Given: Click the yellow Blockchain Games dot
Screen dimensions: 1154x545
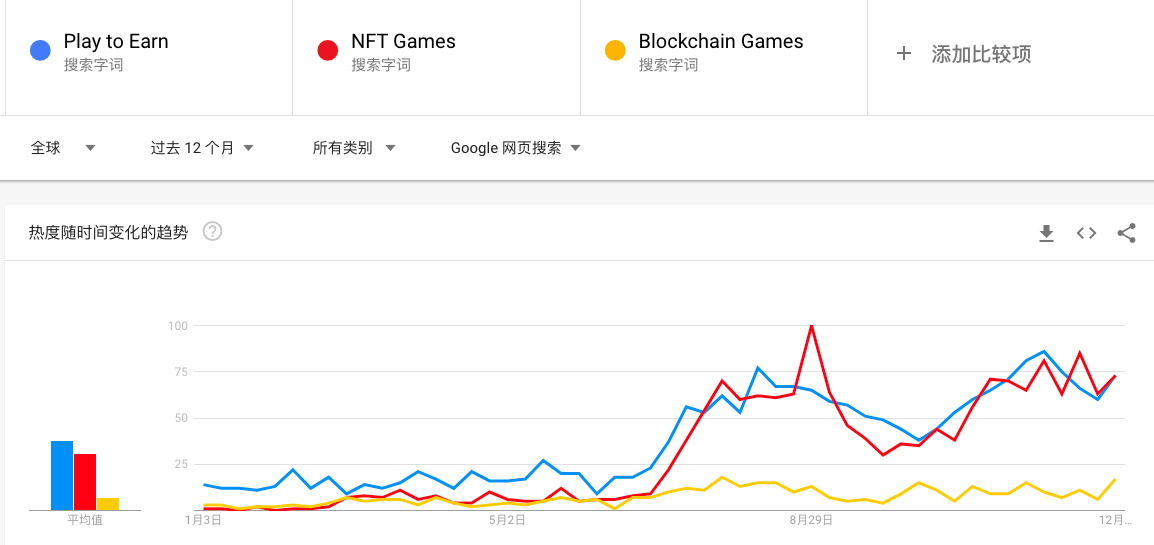Looking at the screenshot, I should click(x=615, y=50).
